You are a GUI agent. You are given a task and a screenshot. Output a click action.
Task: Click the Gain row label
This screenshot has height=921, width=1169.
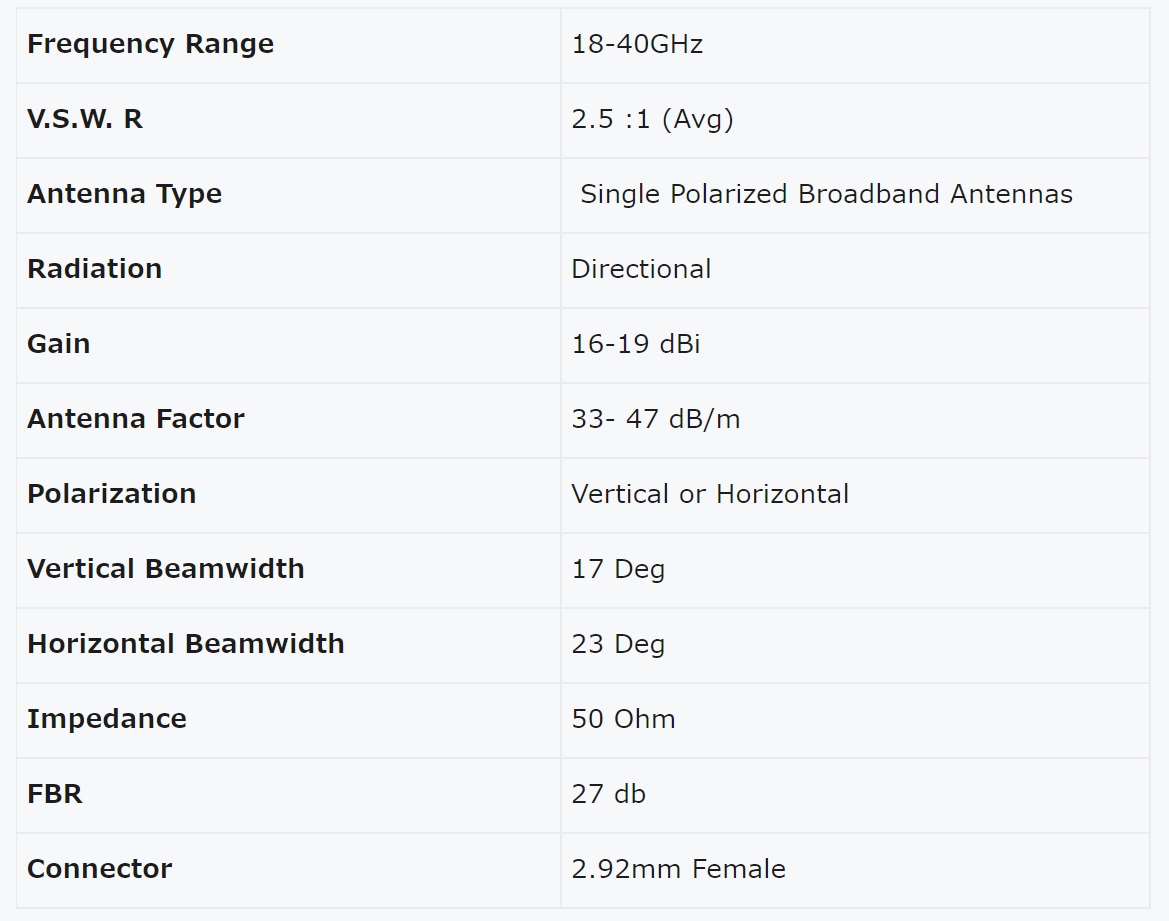click(x=59, y=344)
